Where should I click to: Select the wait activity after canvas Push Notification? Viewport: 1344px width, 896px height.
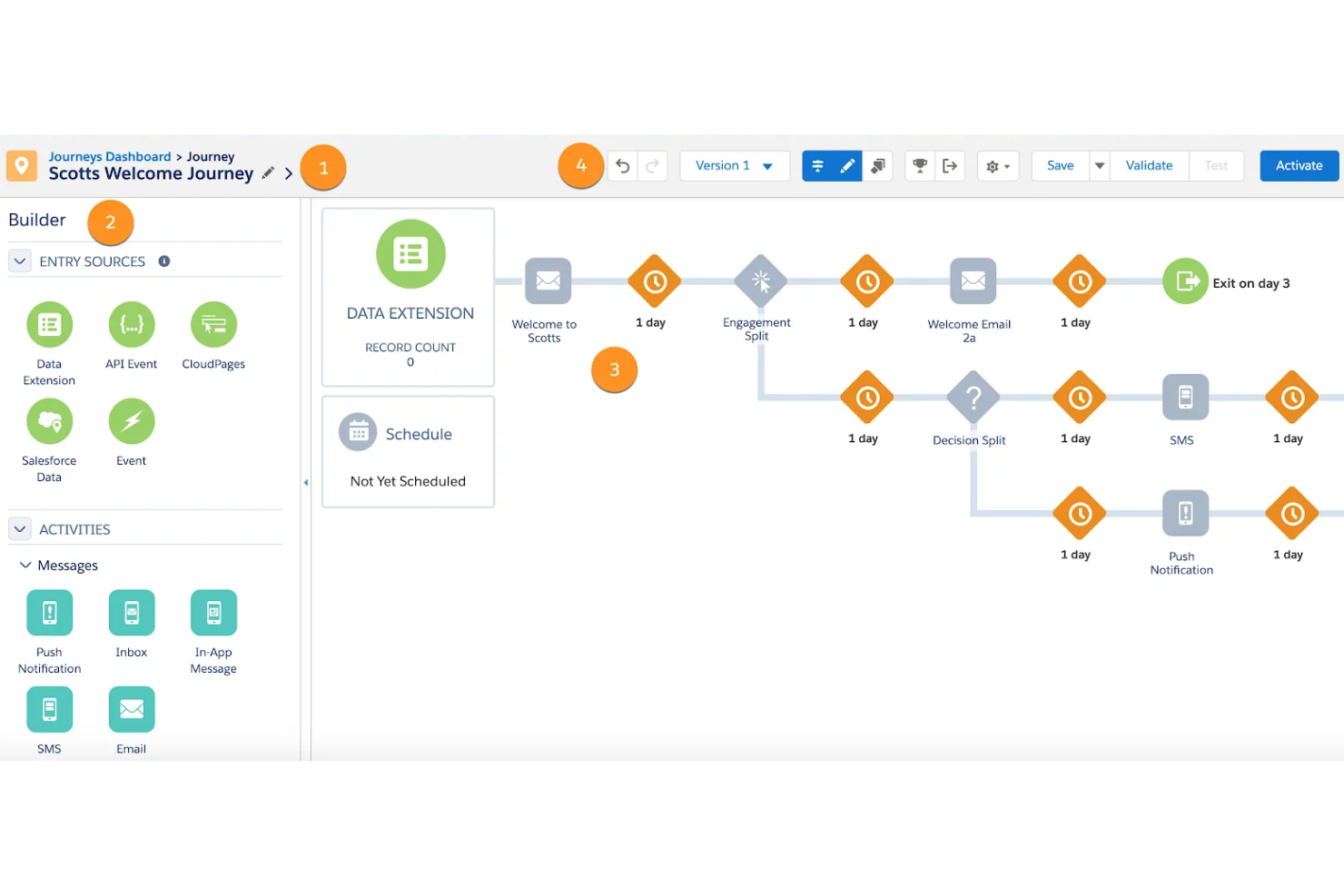(x=1292, y=514)
